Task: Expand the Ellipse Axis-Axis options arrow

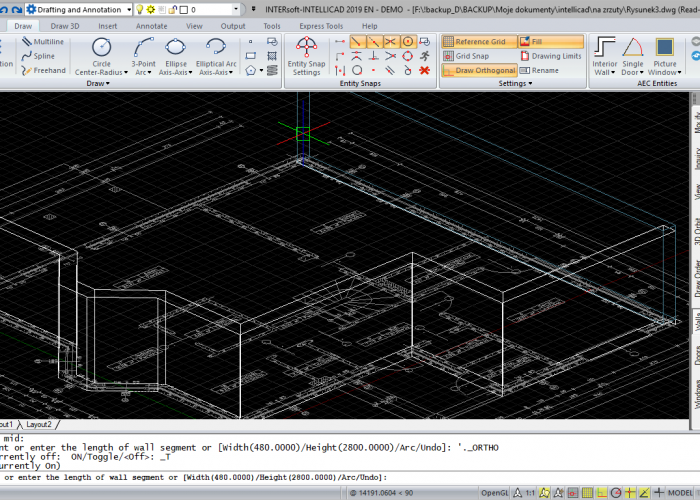Action: click(x=190, y=72)
